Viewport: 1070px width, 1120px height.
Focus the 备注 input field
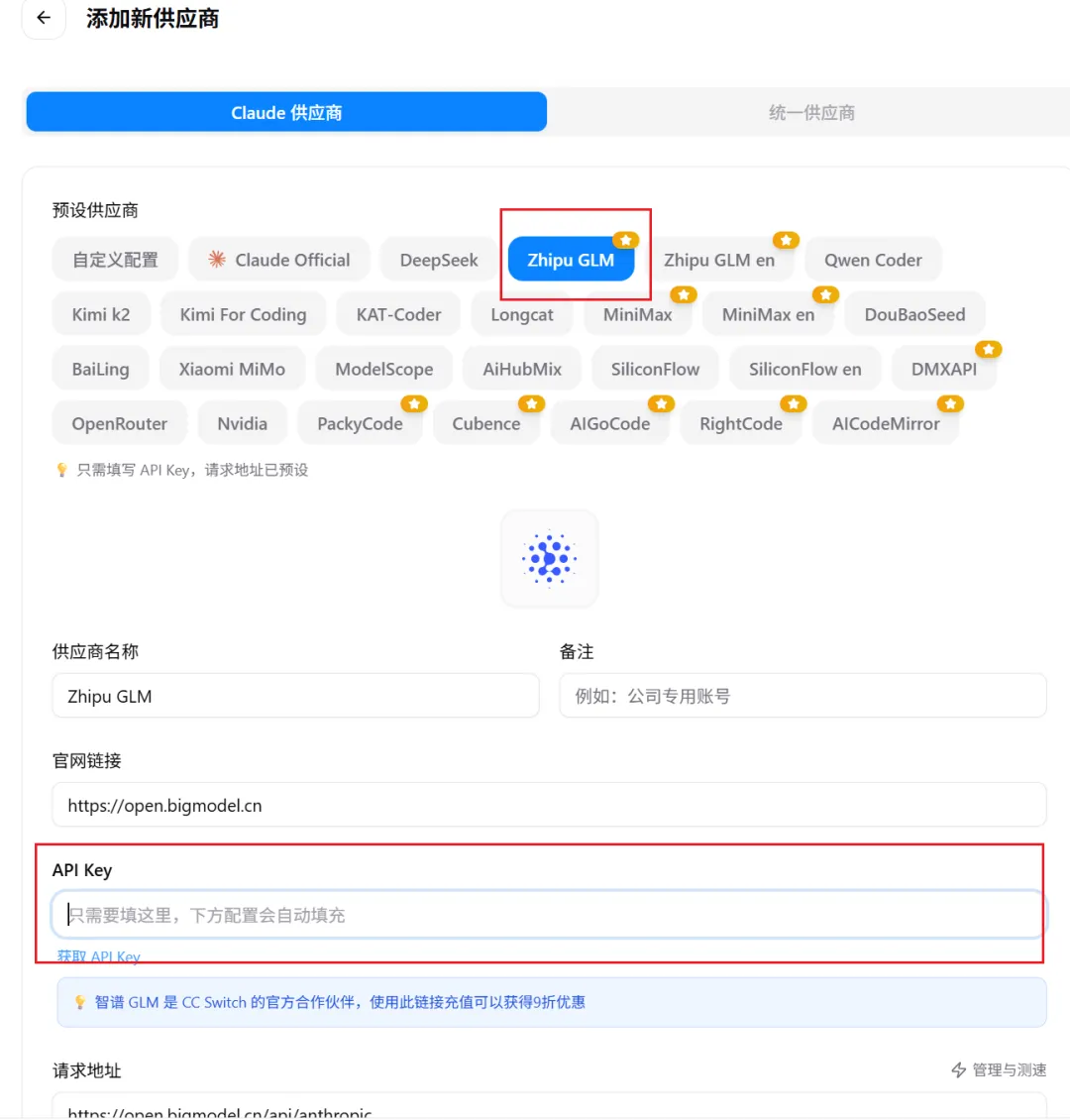click(803, 696)
